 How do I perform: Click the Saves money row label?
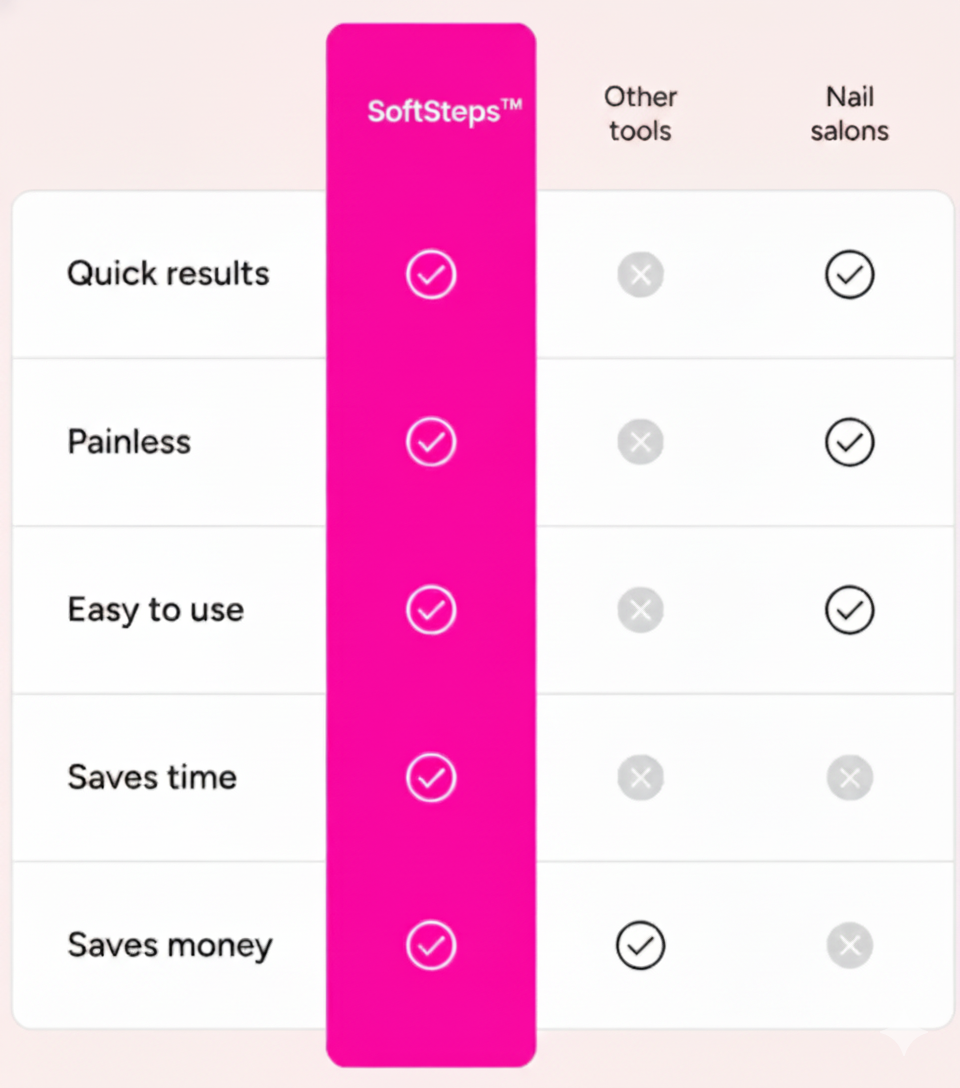pos(170,946)
